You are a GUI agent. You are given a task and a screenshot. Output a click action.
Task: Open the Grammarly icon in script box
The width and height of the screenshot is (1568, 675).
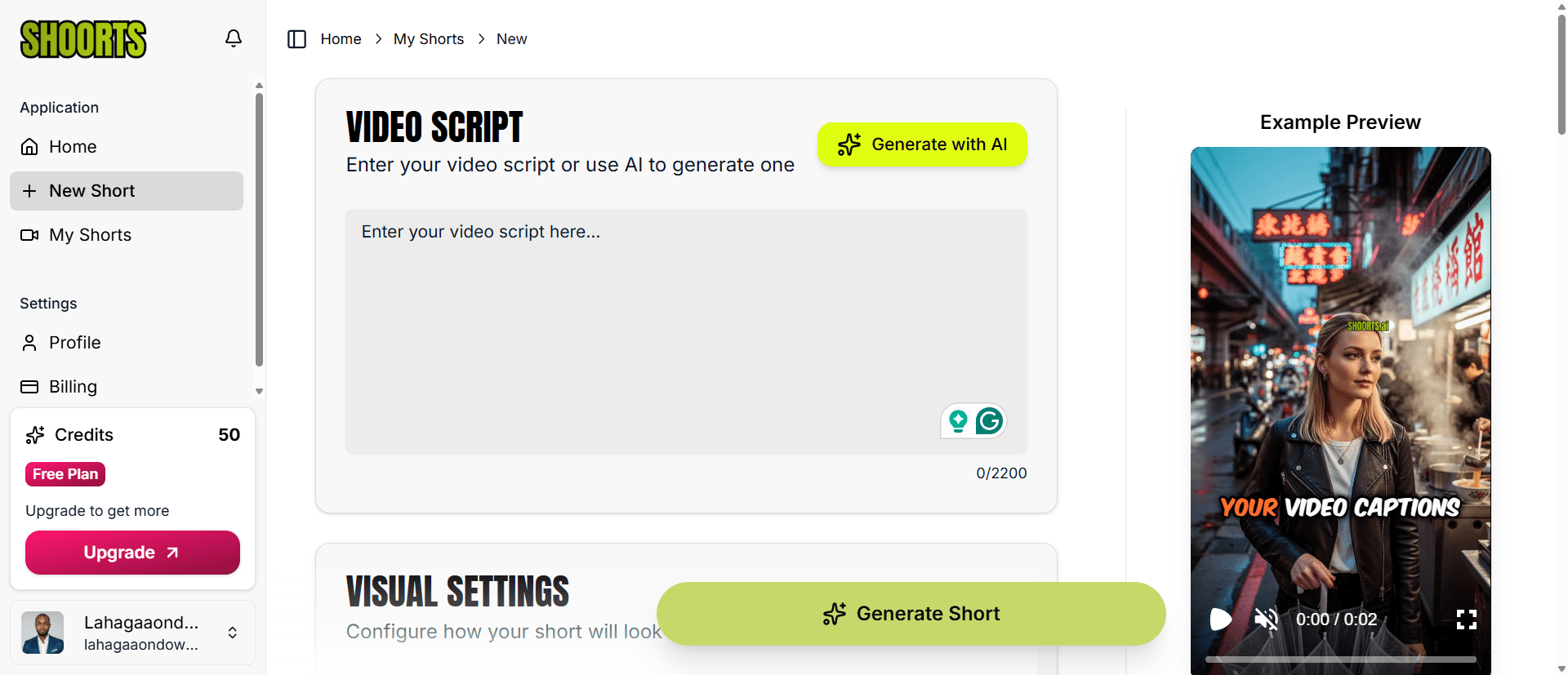[989, 421]
